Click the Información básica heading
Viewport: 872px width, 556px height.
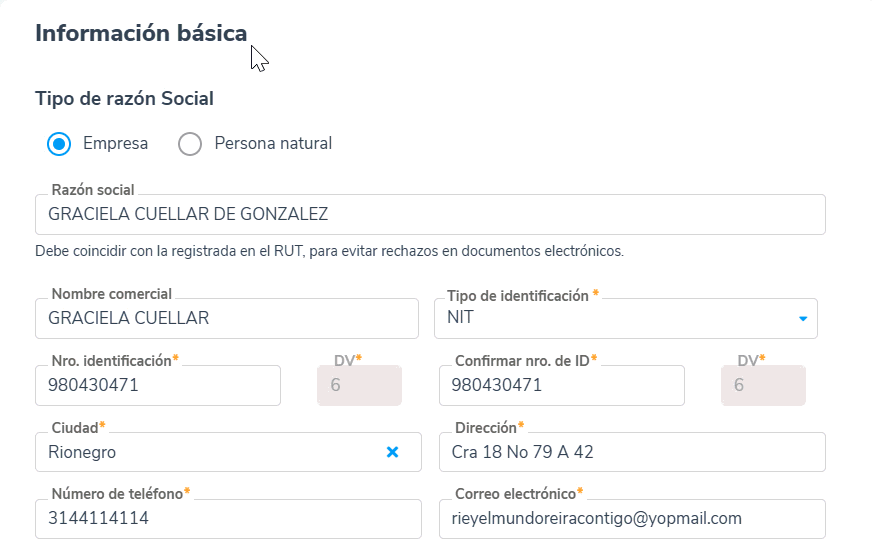tap(141, 33)
